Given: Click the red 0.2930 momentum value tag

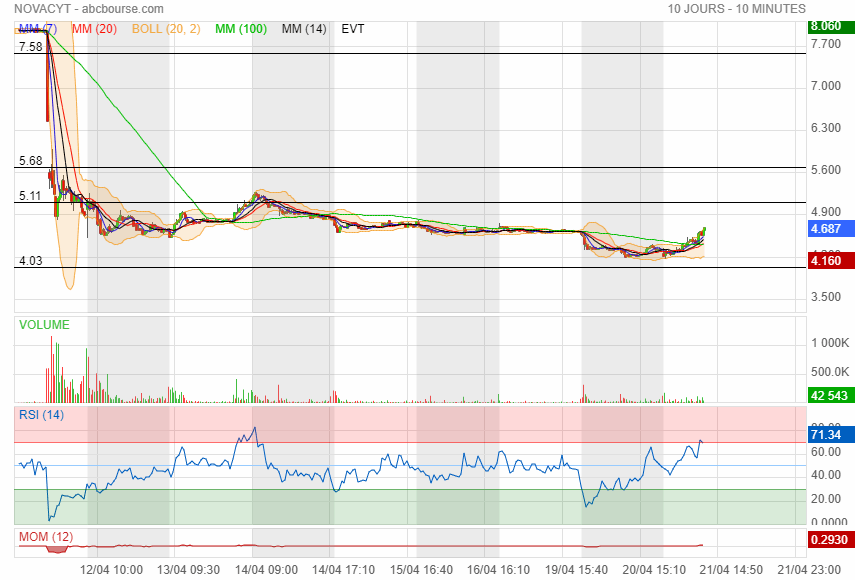Looking at the screenshot, I should click(x=831, y=539).
